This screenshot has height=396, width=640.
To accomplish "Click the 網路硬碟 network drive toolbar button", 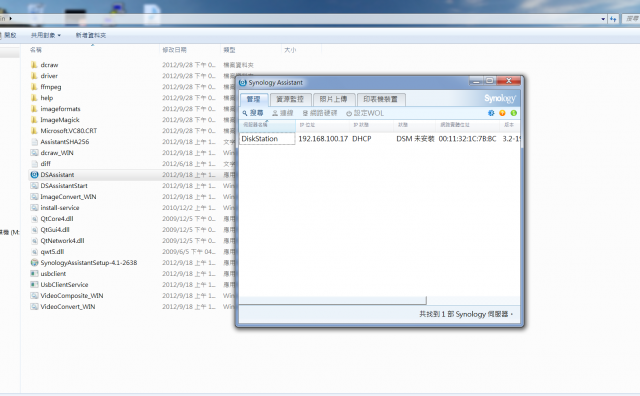I will tap(320, 113).
